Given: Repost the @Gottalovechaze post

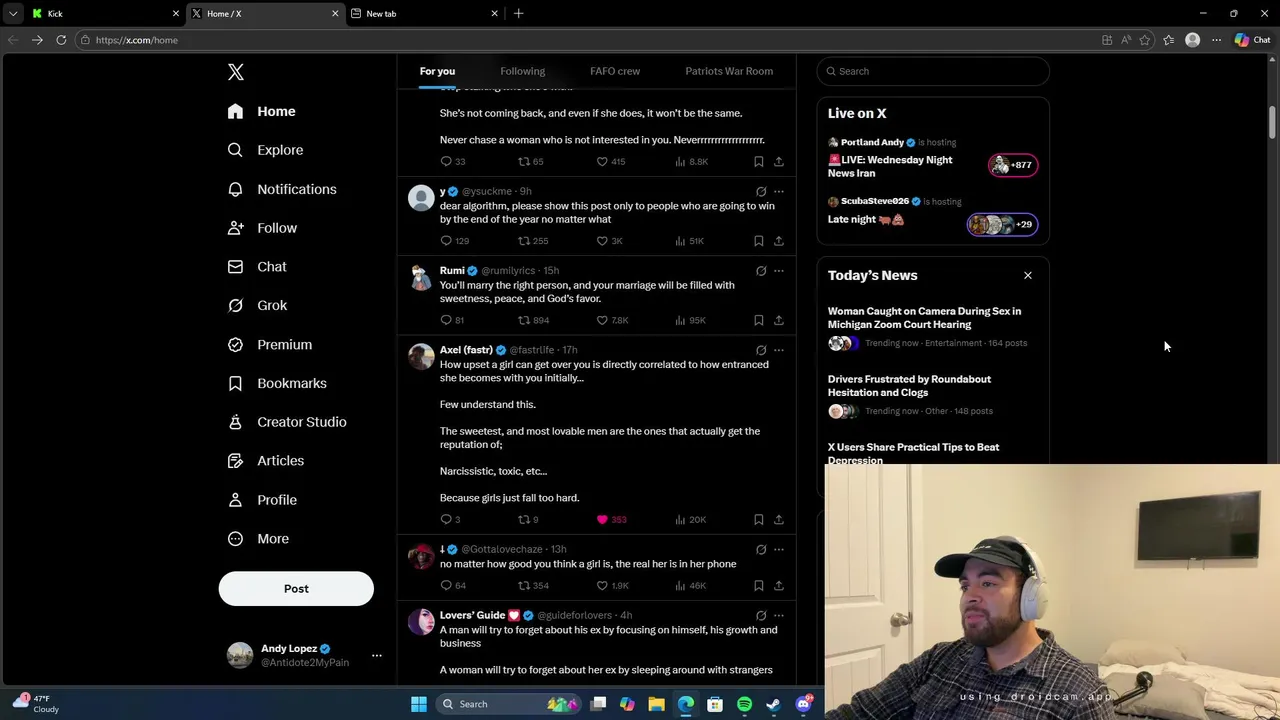Looking at the screenshot, I should click(x=523, y=586).
